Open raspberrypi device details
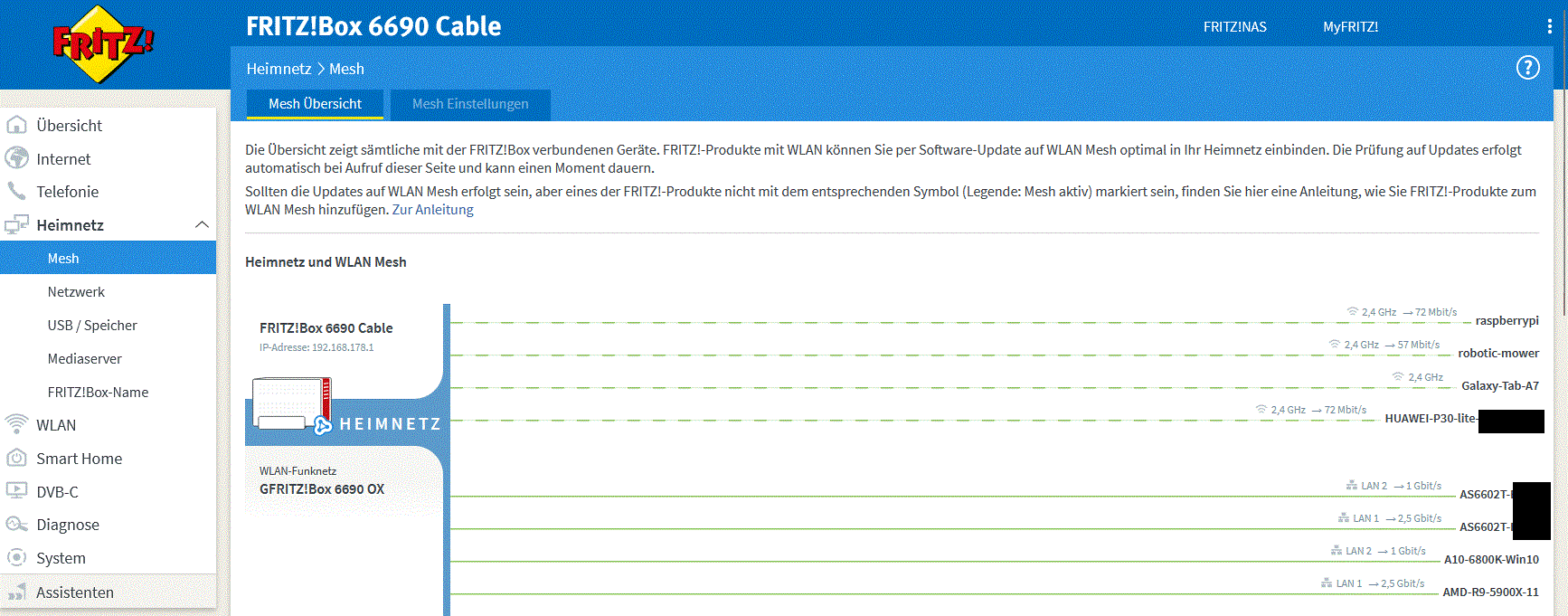Image resolution: width=1568 pixels, height=616 pixels. tap(1507, 320)
